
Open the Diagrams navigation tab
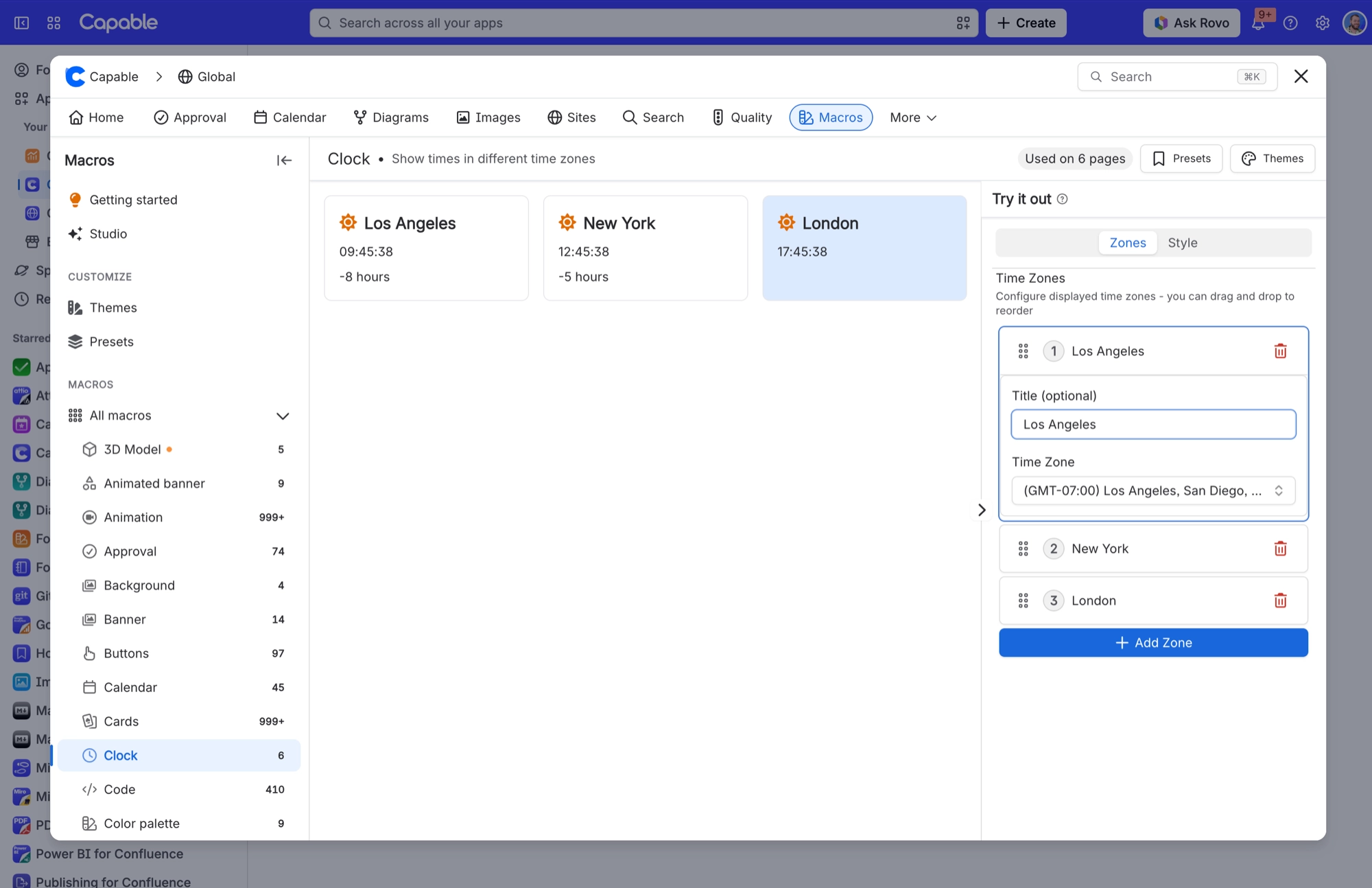[391, 118]
